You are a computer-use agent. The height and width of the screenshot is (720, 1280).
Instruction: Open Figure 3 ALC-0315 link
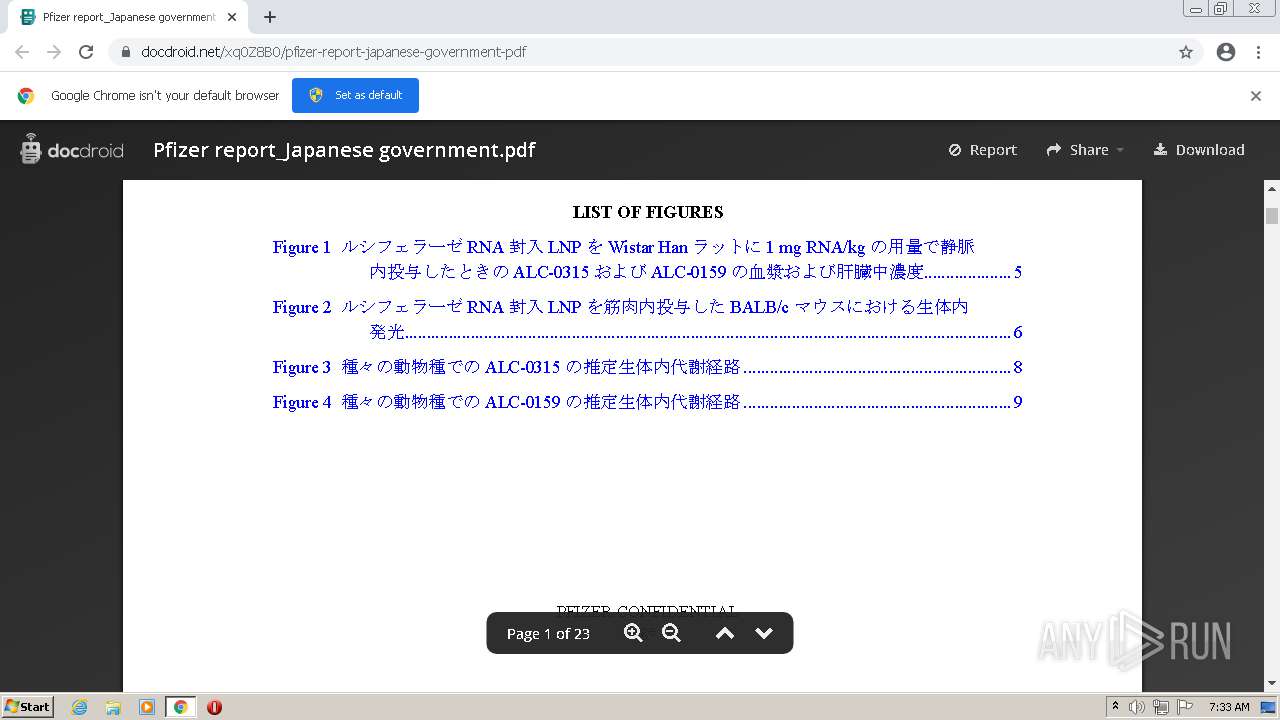point(647,367)
